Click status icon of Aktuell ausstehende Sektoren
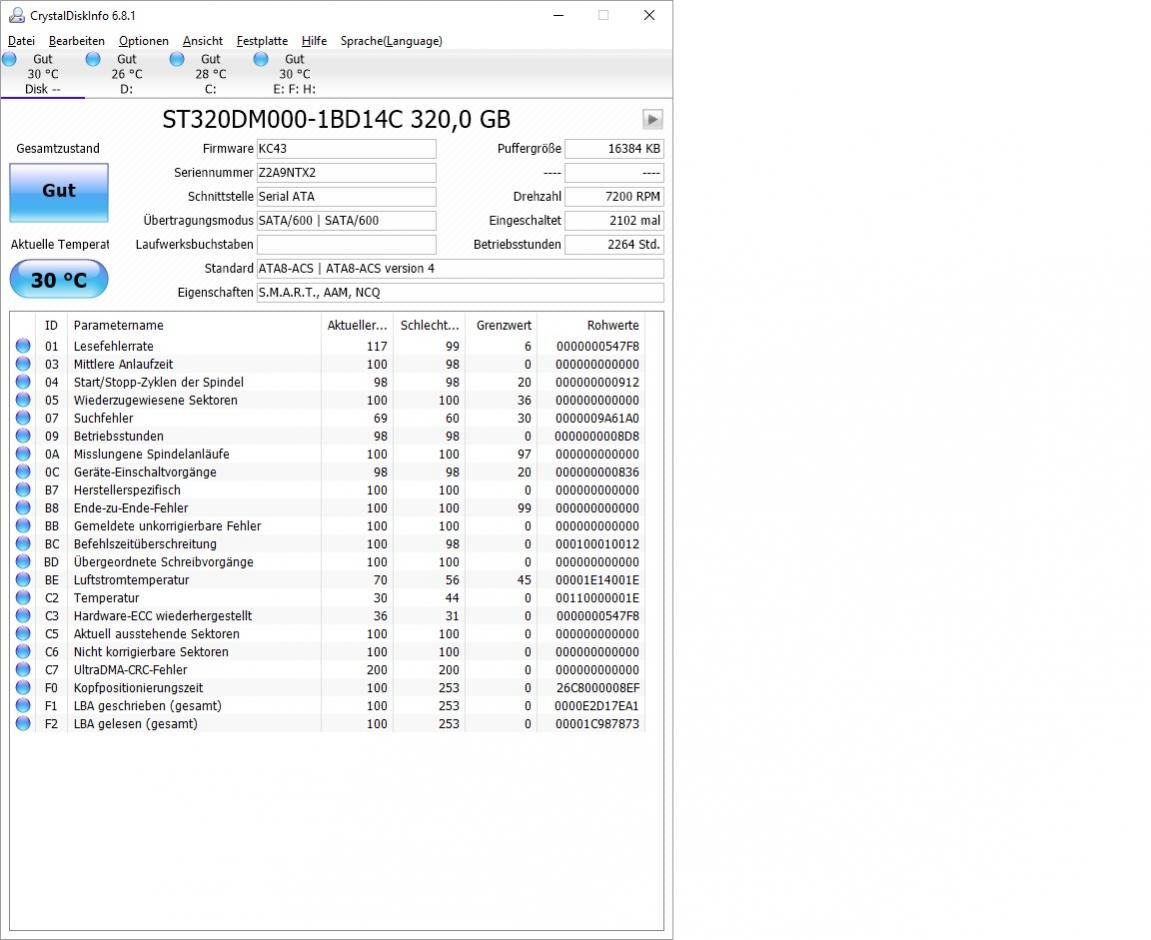This screenshot has width=1151, height=940. tap(23, 633)
